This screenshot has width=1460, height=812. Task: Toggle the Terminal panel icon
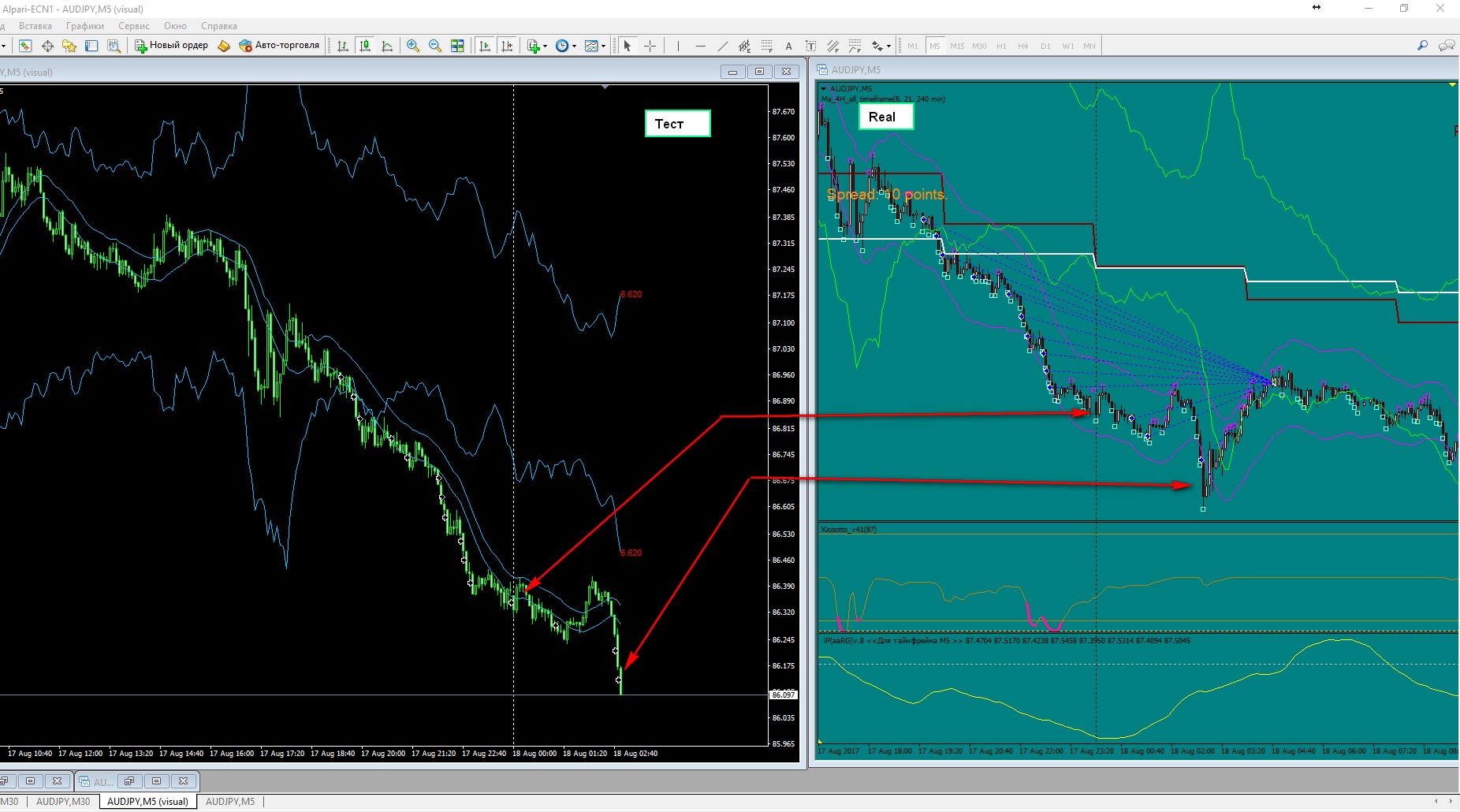point(91,46)
